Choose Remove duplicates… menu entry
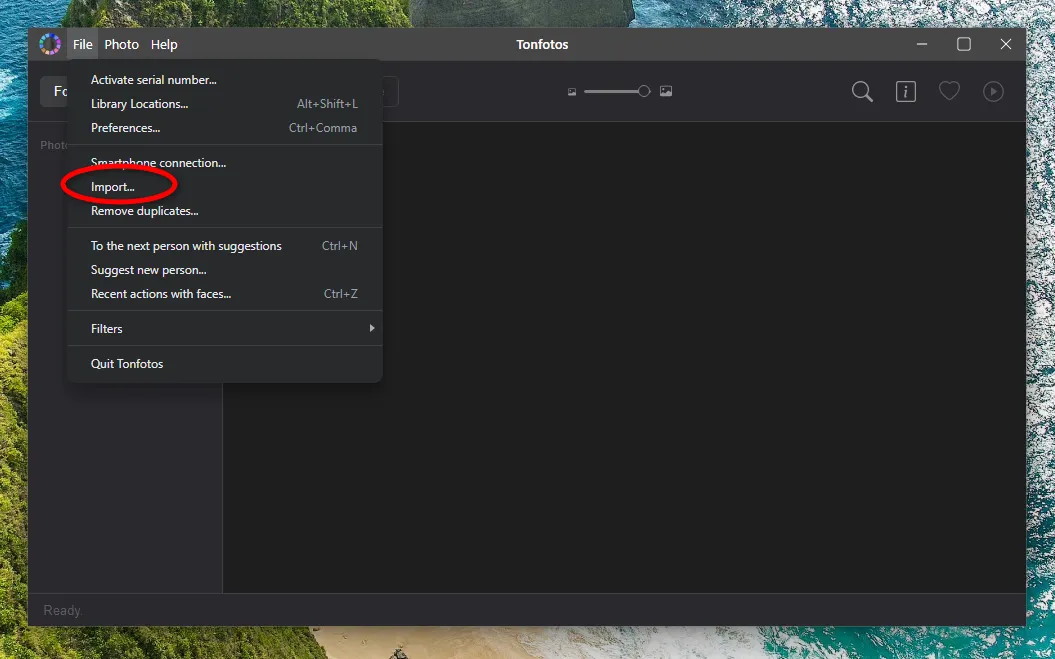Viewport: 1055px width, 659px height. click(x=225, y=211)
